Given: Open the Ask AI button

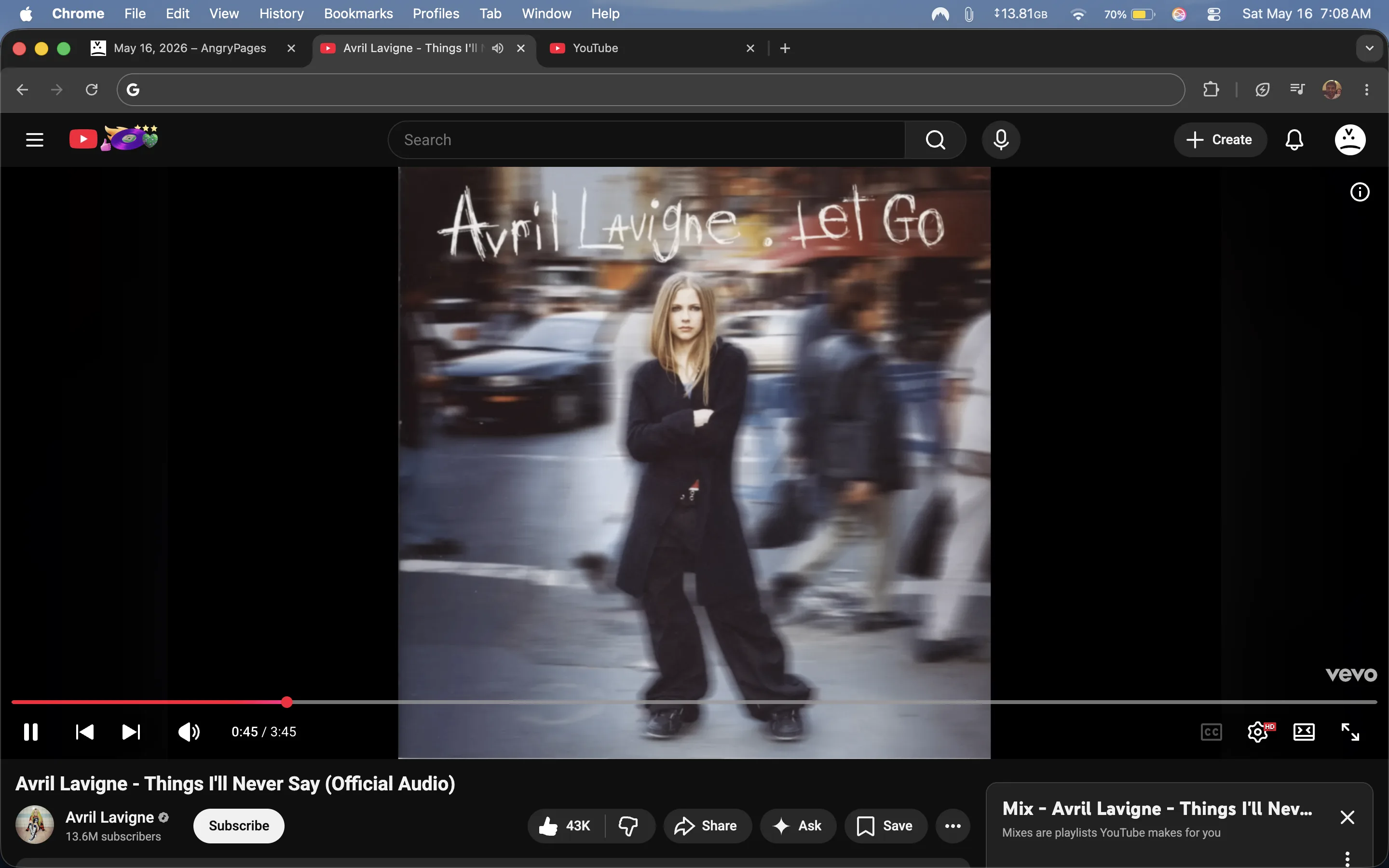Looking at the screenshot, I should click(798, 826).
